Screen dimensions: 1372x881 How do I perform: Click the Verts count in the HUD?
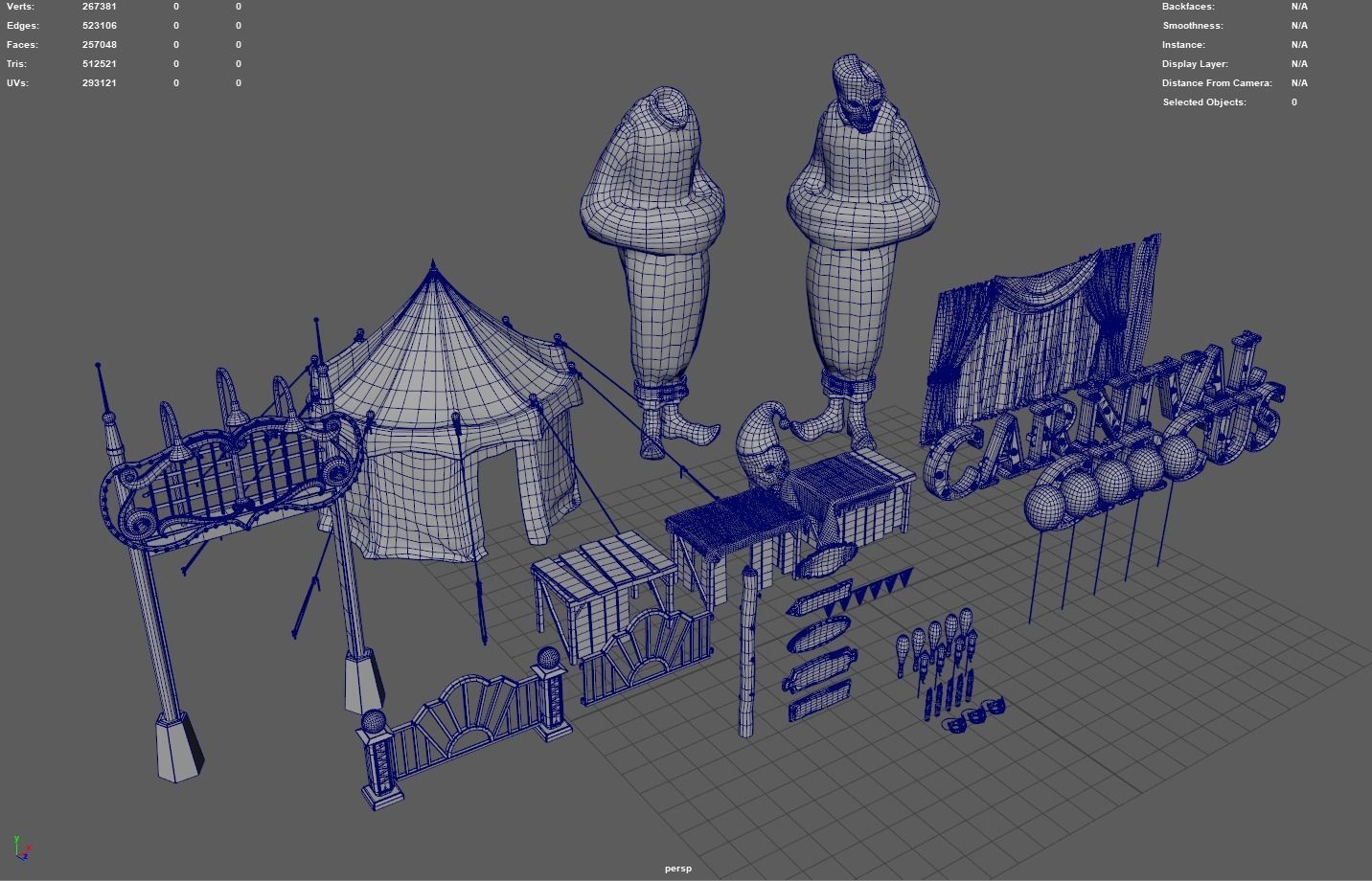(99, 6)
